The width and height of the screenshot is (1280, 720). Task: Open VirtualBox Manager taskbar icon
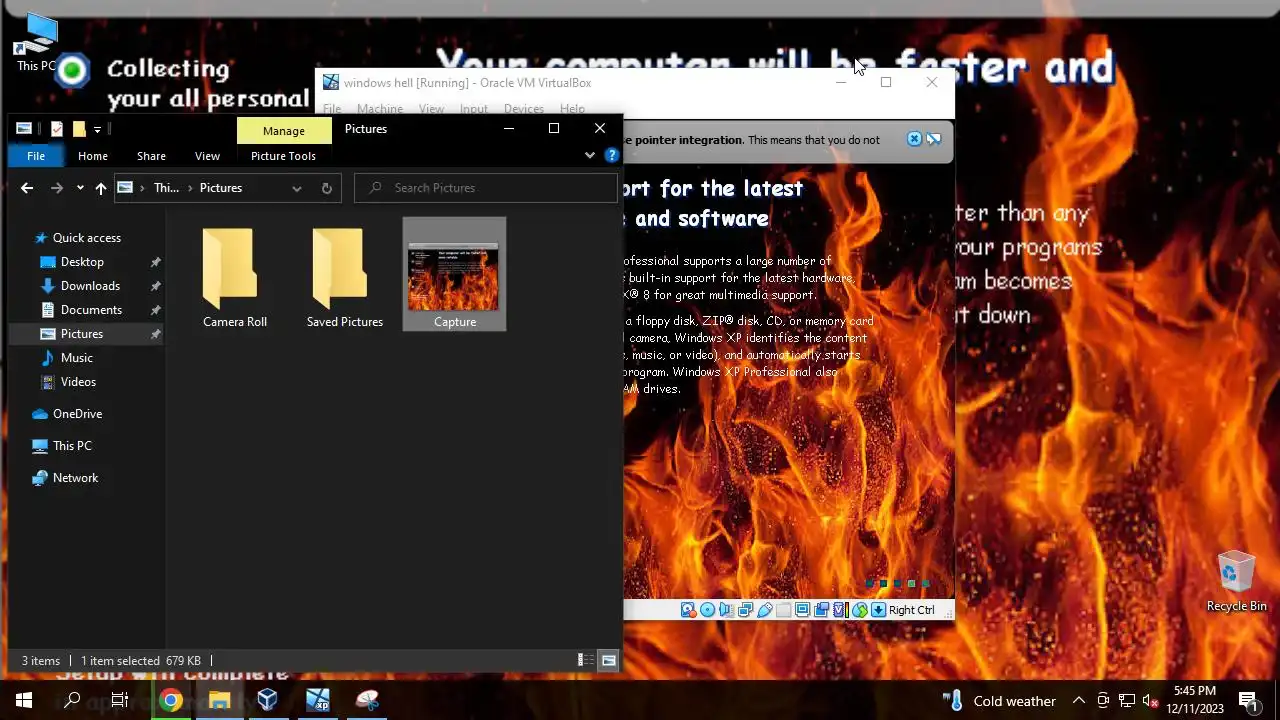tap(267, 700)
